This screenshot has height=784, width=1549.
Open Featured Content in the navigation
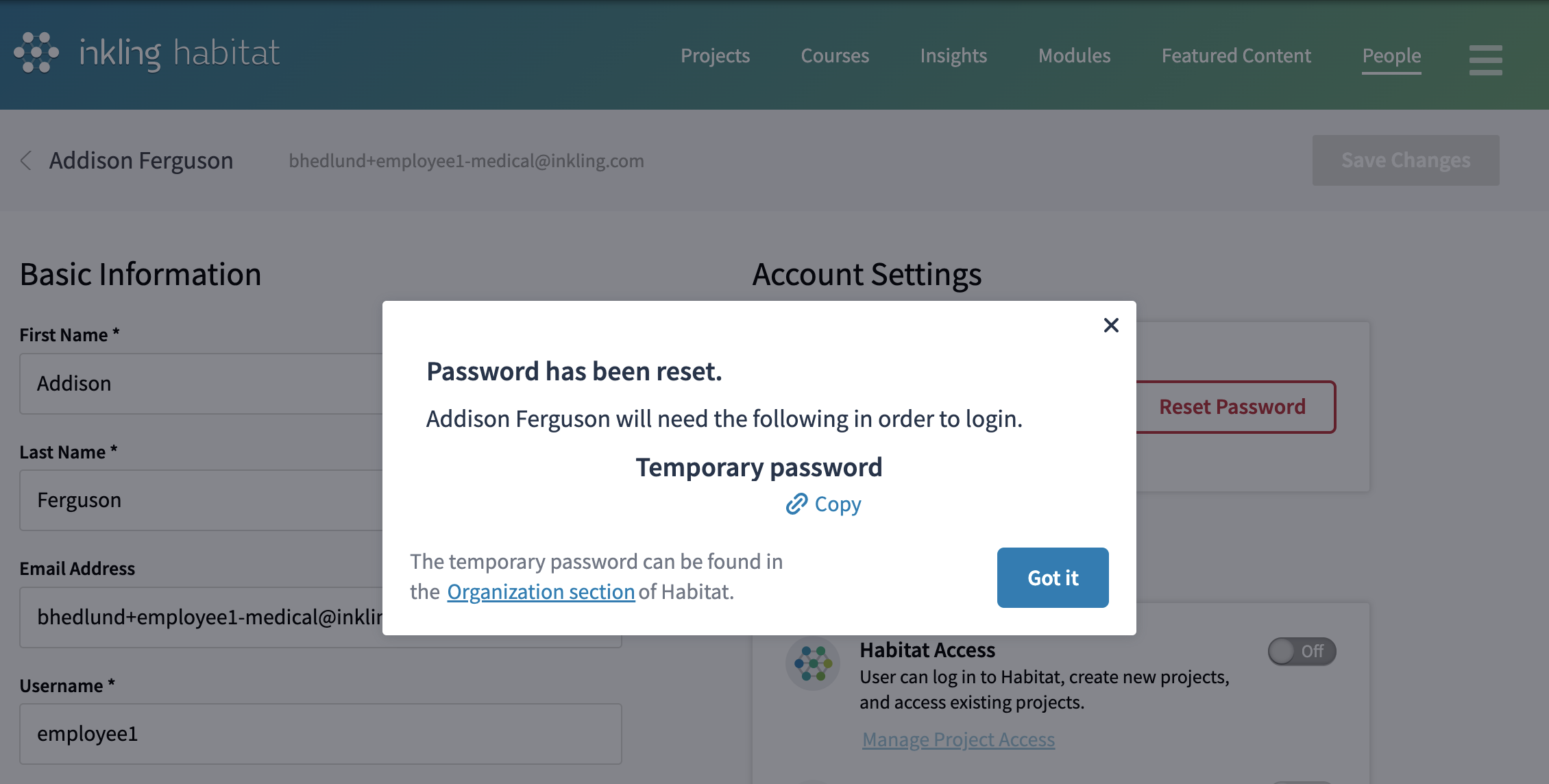pos(1236,56)
